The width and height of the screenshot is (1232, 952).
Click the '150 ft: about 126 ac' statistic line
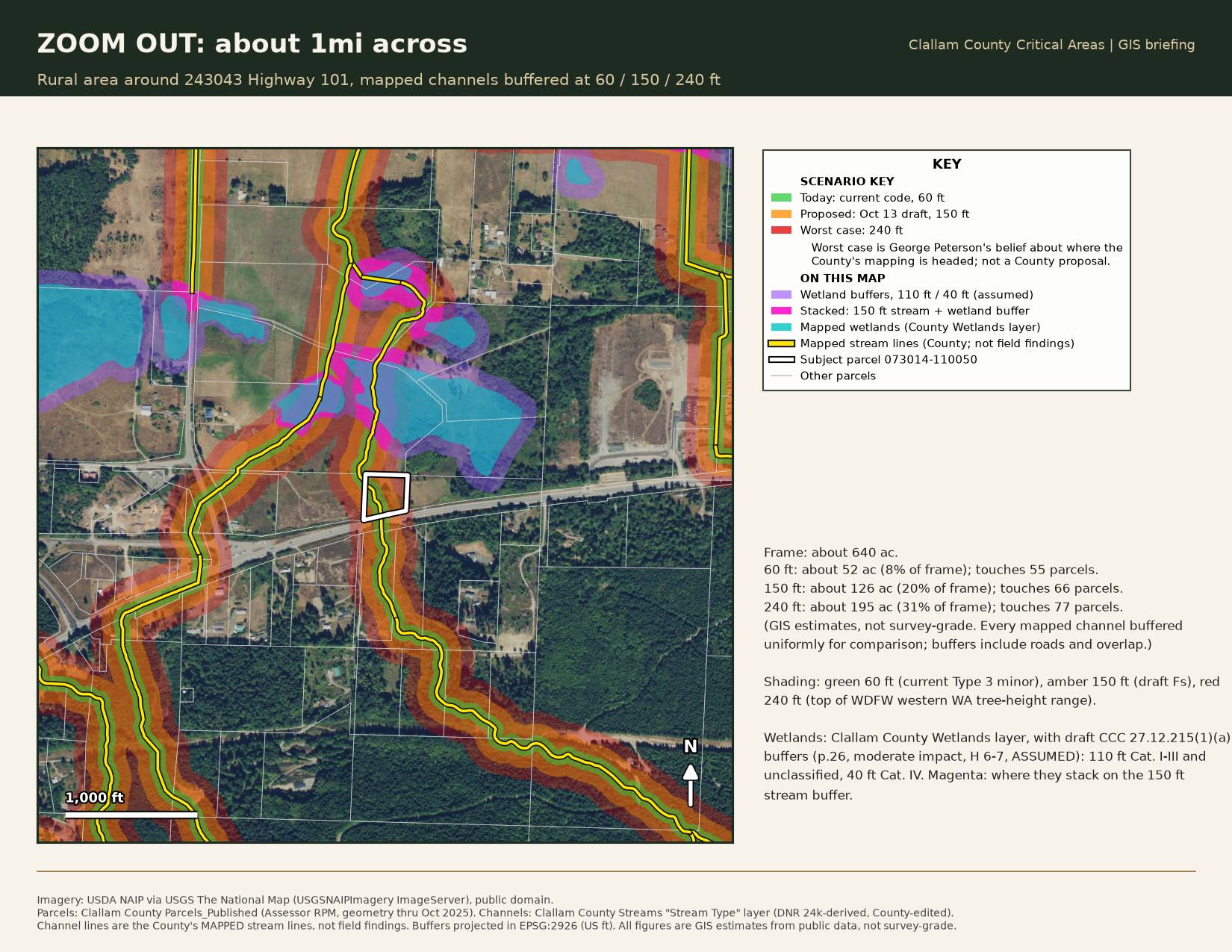[943, 589]
